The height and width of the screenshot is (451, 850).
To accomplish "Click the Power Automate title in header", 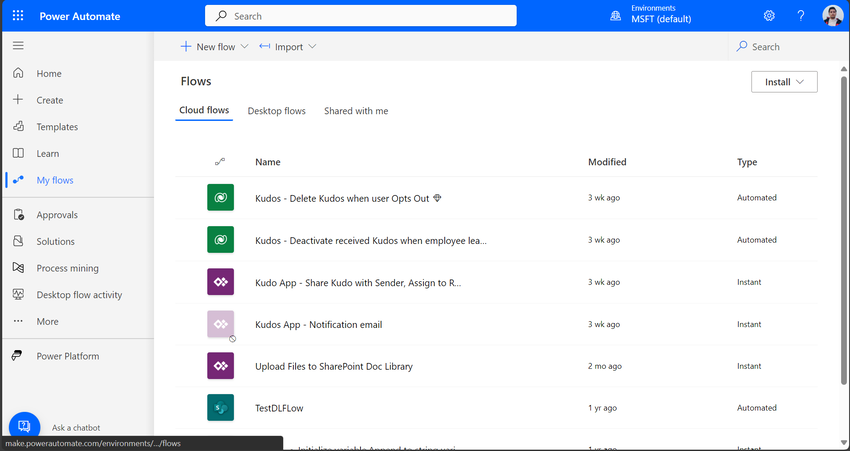I will [80, 16].
